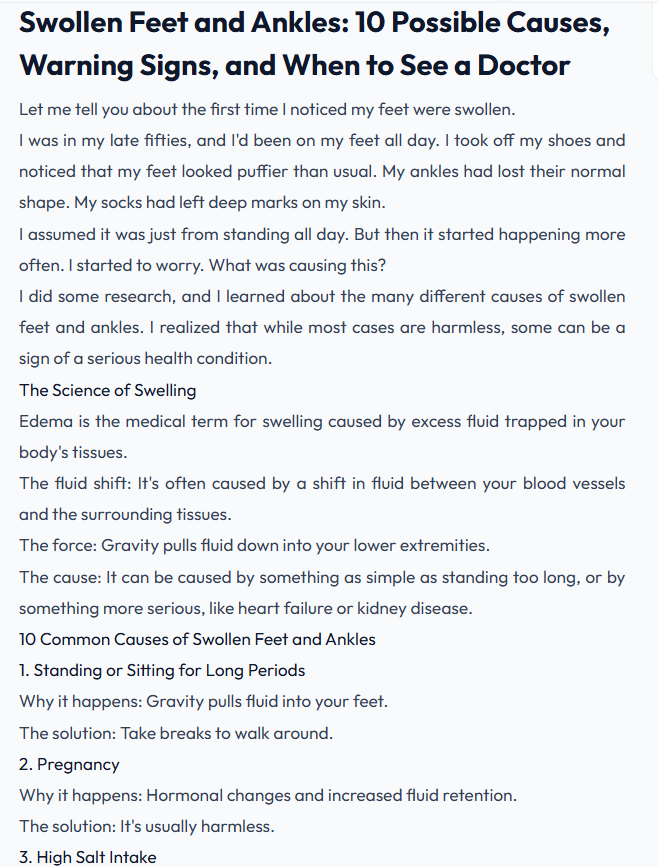Click '10 Common Causes of Swollen Feet and Ankles' heading
This screenshot has width=658, height=867.
click(x=197, y=639)
